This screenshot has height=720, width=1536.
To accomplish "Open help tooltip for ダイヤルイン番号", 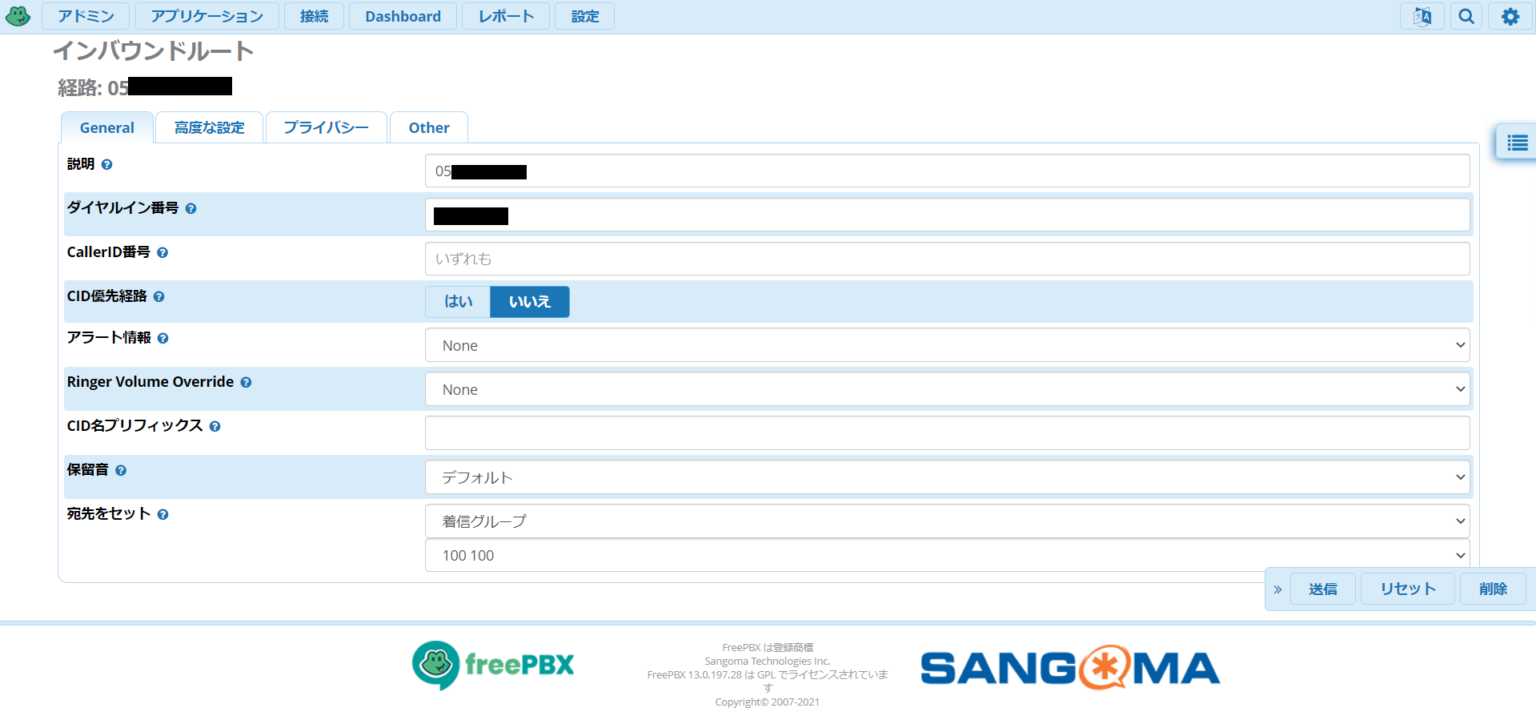I will [x=190, y=208].
